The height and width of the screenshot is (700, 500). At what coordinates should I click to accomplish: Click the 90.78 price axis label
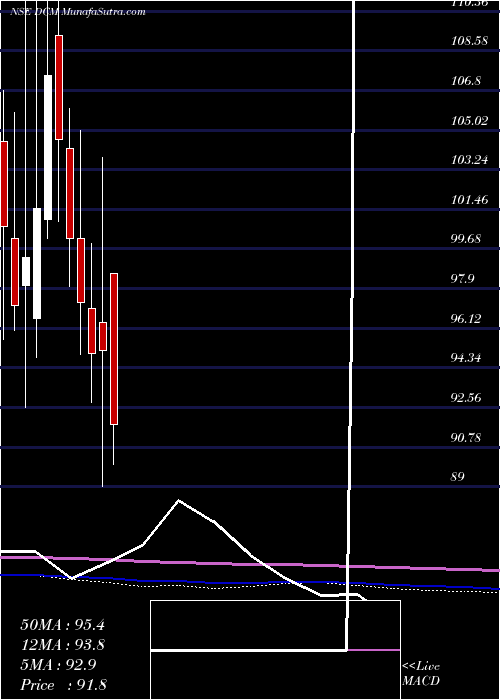pyautogui.click(x=466, y=437)
